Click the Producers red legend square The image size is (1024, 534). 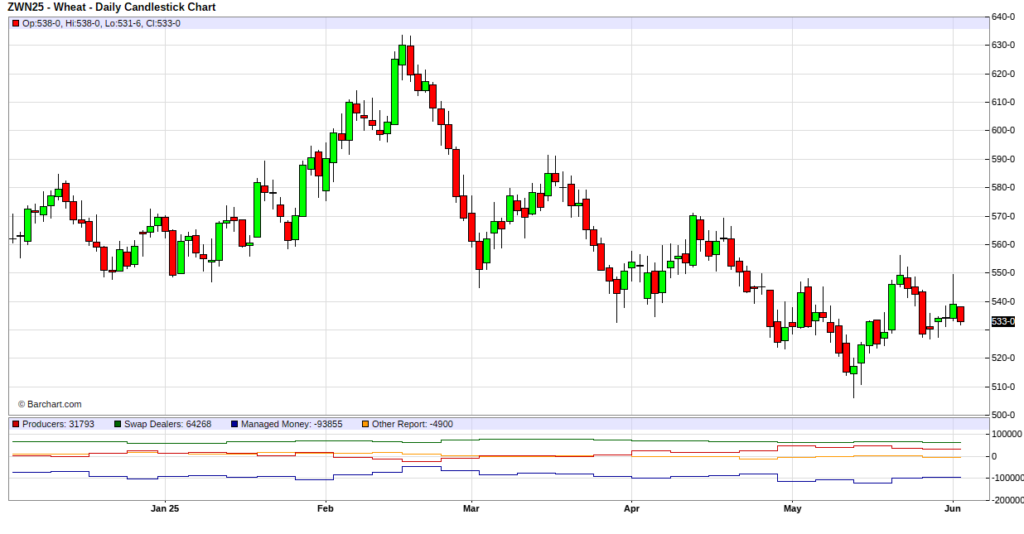coord(16,424)
